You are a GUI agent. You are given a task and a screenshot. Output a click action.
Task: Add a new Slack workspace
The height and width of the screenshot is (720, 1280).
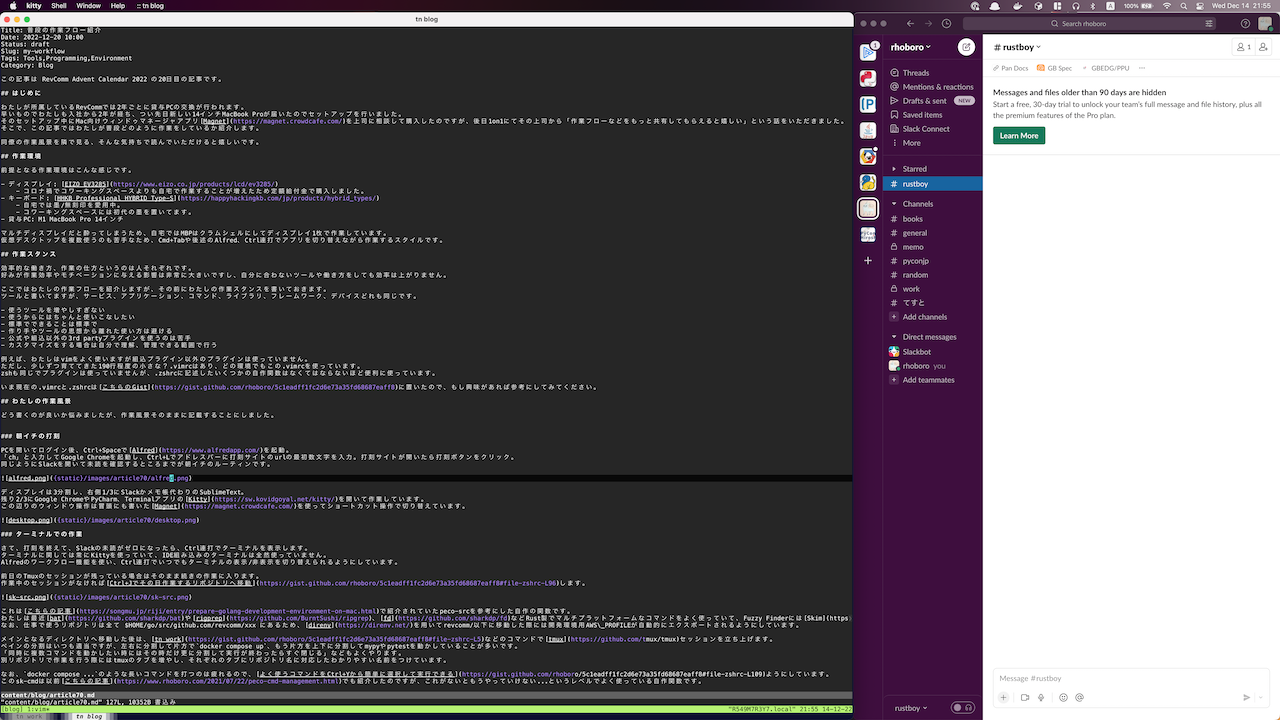tap(868, 260)
